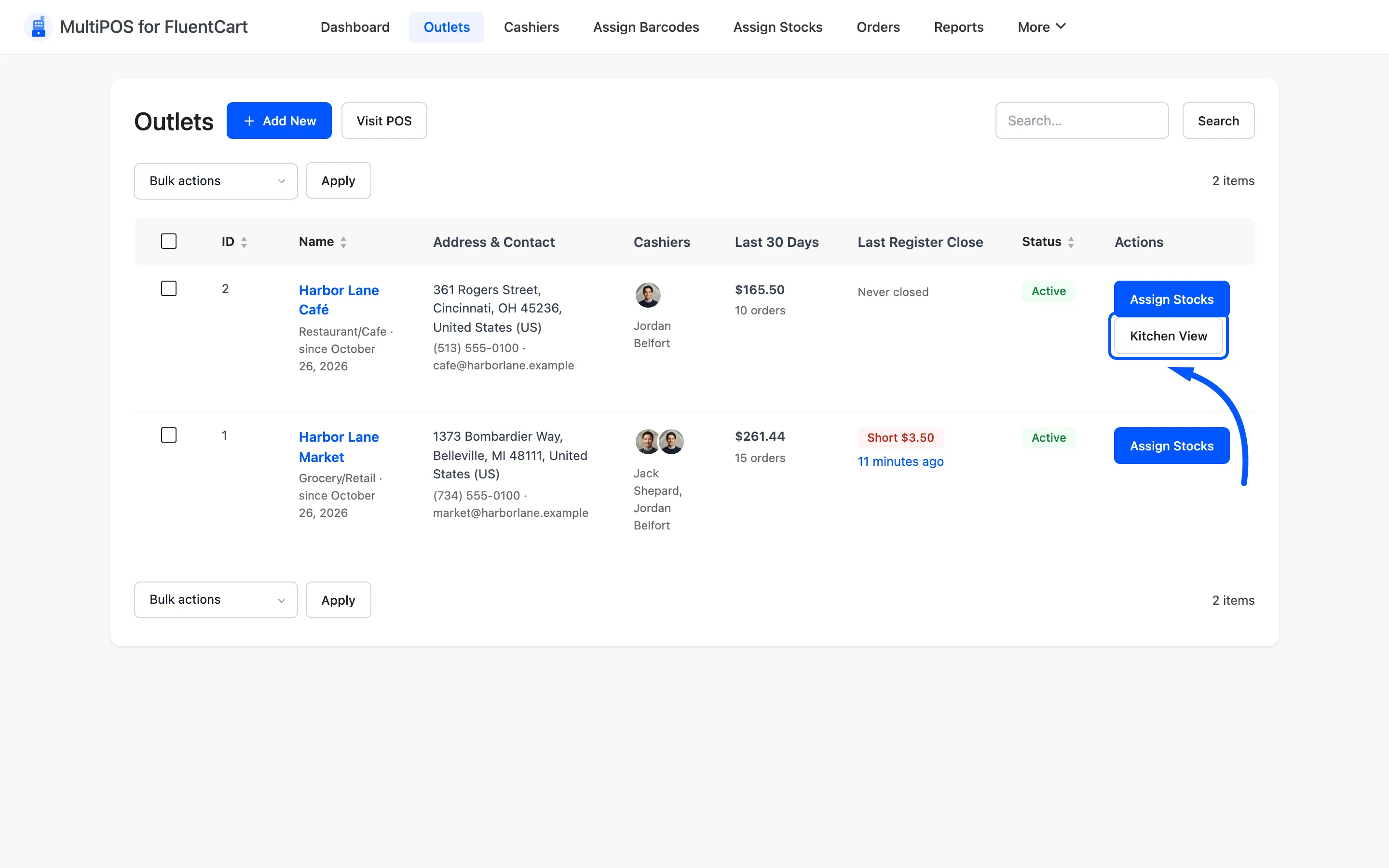The image size is (1389, 868).
Task: Select the Harbor Lane Café row checkbox
Action: (169, 288)
